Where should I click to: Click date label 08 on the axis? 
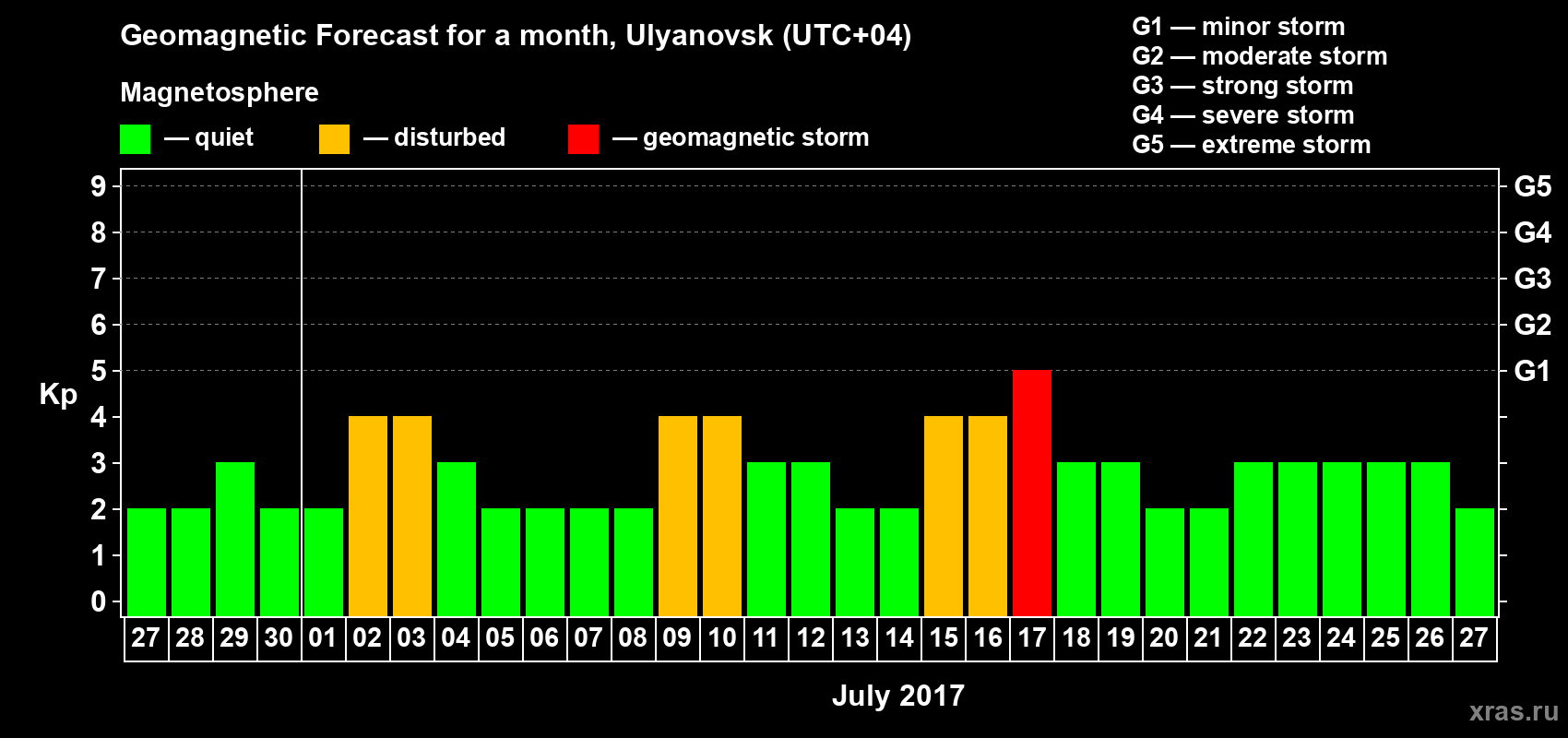(633, 638)
